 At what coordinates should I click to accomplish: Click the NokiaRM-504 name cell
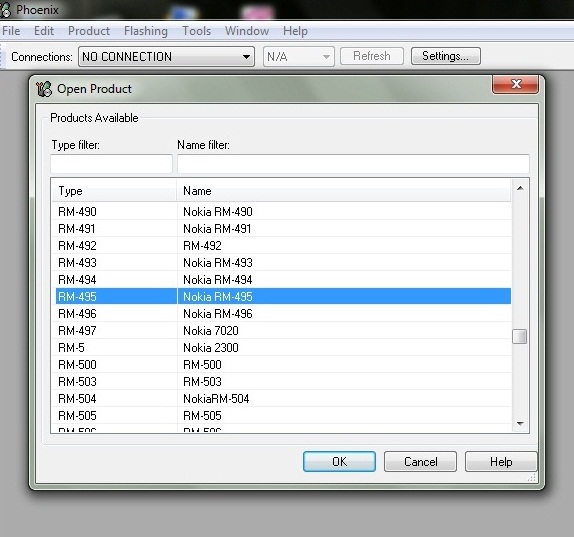point(216,399)
